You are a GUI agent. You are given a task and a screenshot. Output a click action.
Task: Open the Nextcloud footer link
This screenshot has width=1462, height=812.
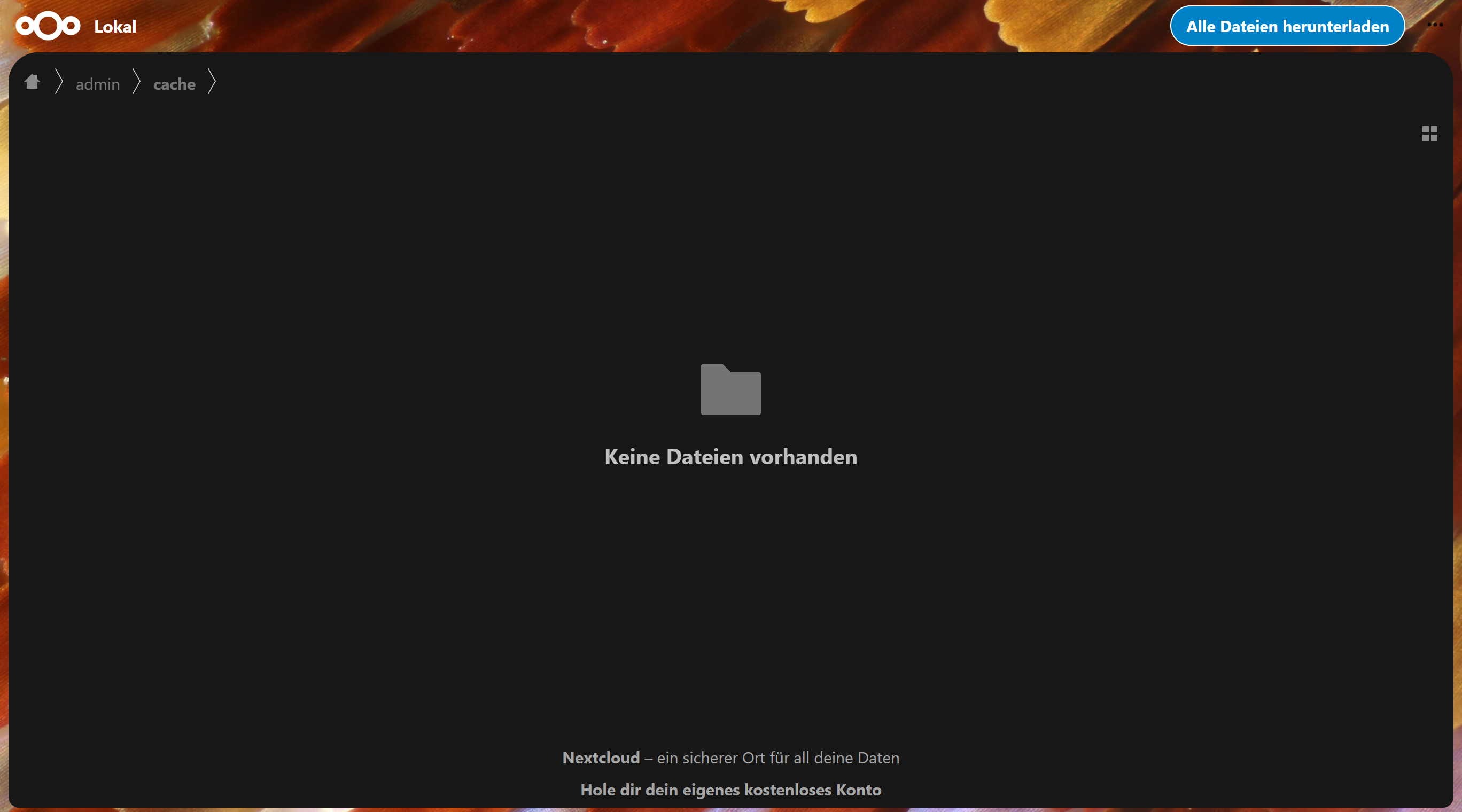pyautogui.click(x=601, y=758)
